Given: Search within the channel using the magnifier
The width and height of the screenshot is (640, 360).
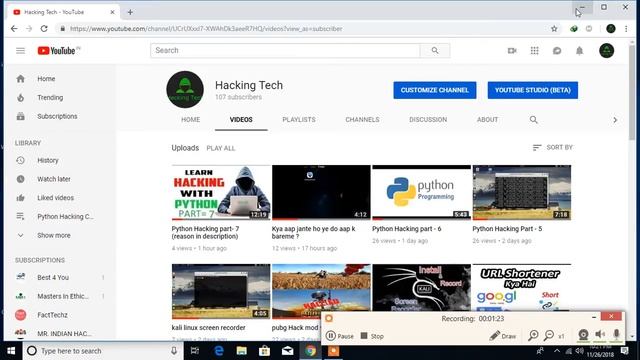Looking at the screenshot, I should [x=533, y=120].
